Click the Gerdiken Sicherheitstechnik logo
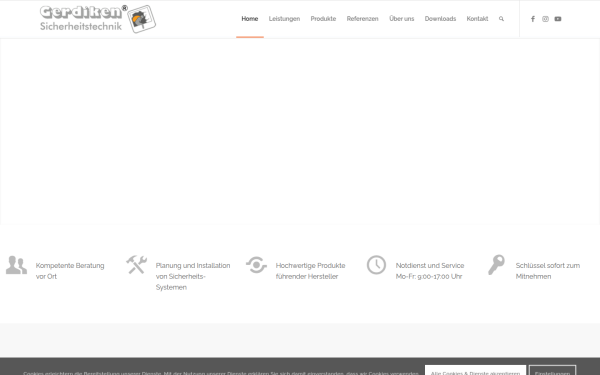Screen dimensions: 600x375 [x=98, y=19]
